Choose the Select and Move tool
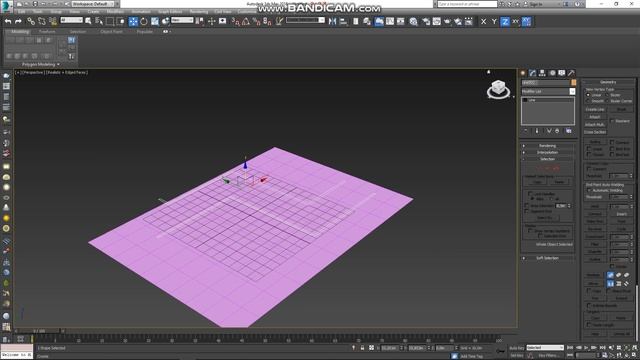The height and width of the screenshot is (360, 640). pos(133,21)
